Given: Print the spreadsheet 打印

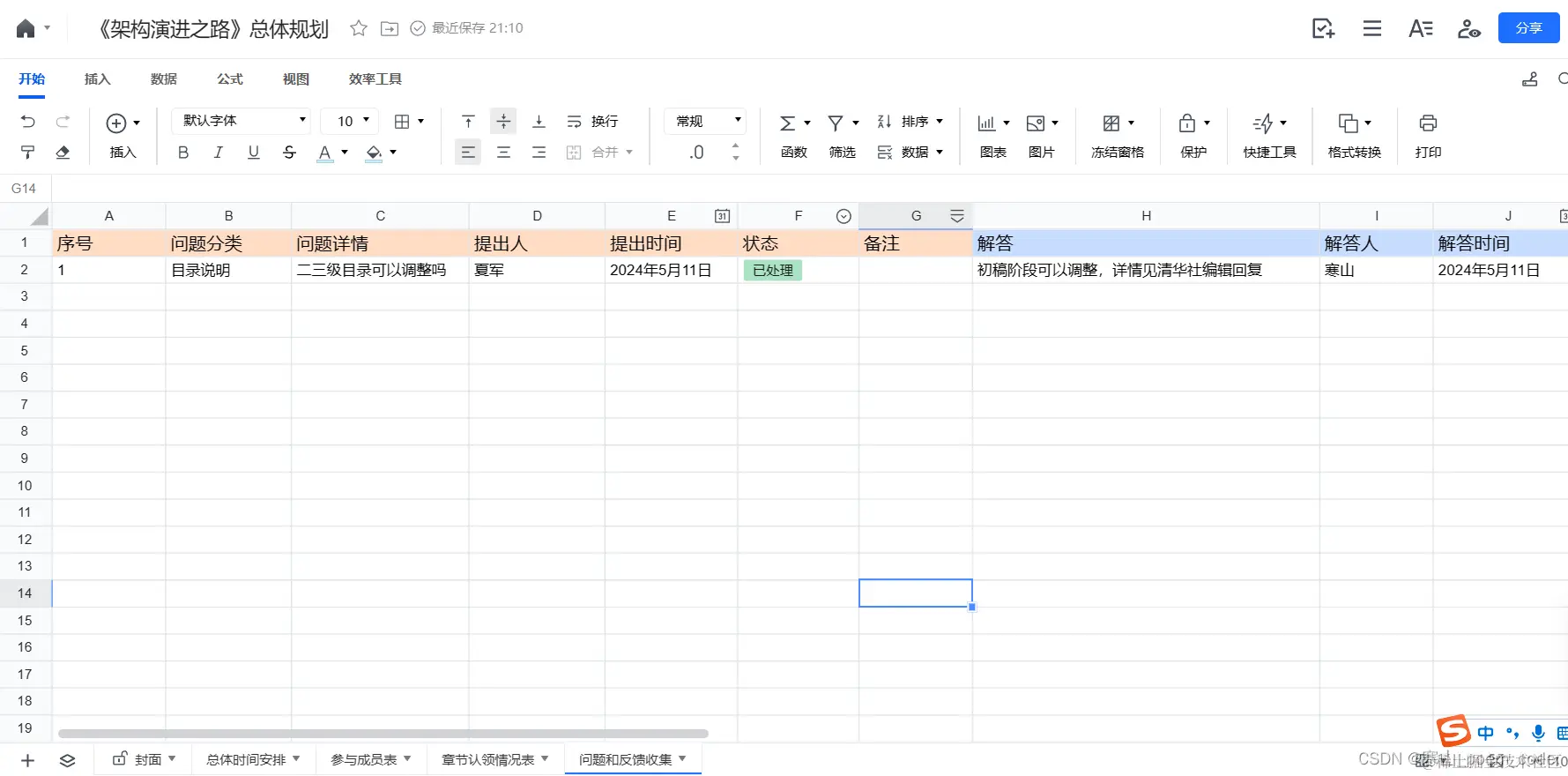Looking at the screenshot, I should 1428,137.
